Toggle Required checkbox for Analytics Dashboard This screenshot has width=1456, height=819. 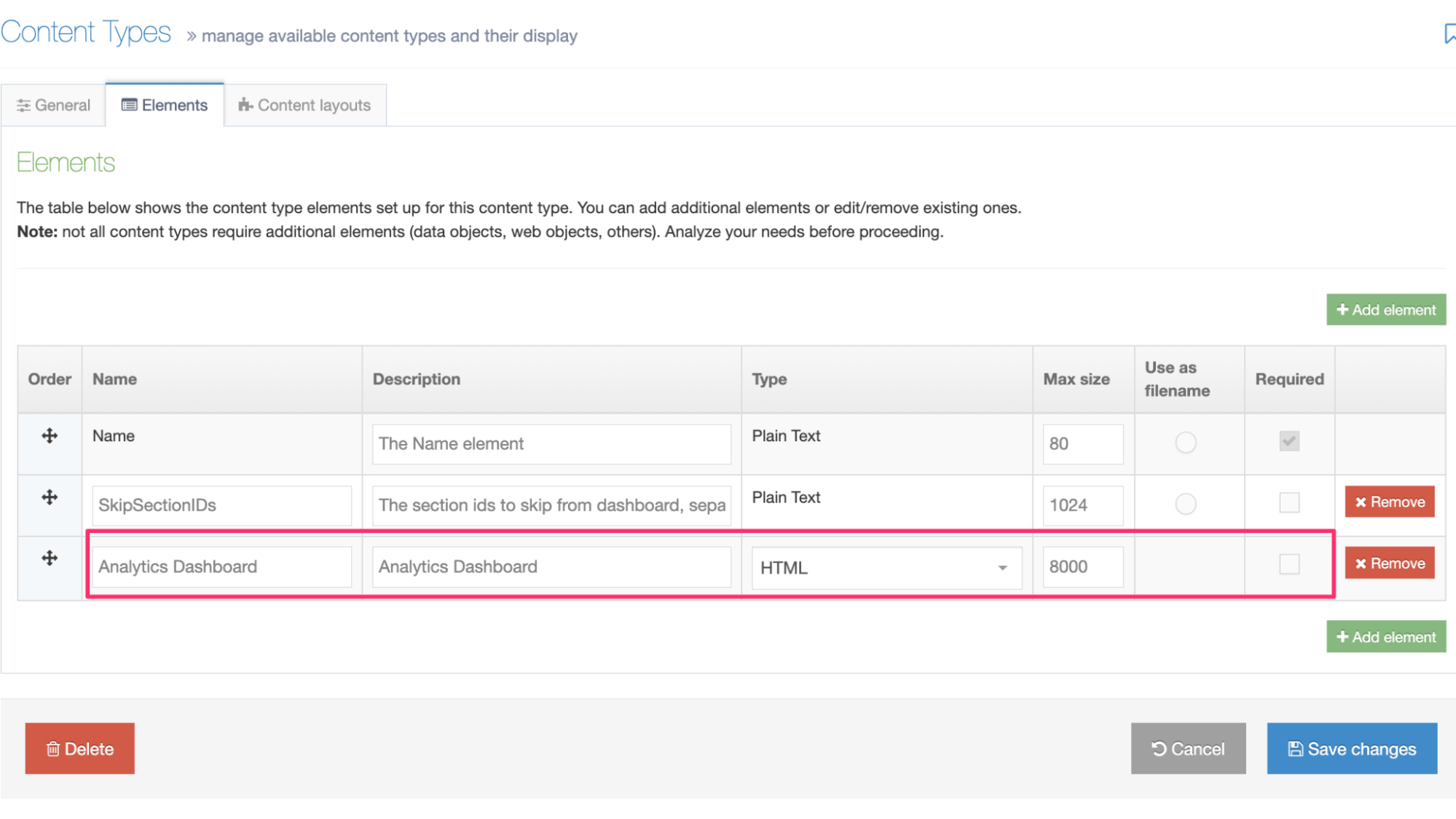click(x=1288, y=564)
